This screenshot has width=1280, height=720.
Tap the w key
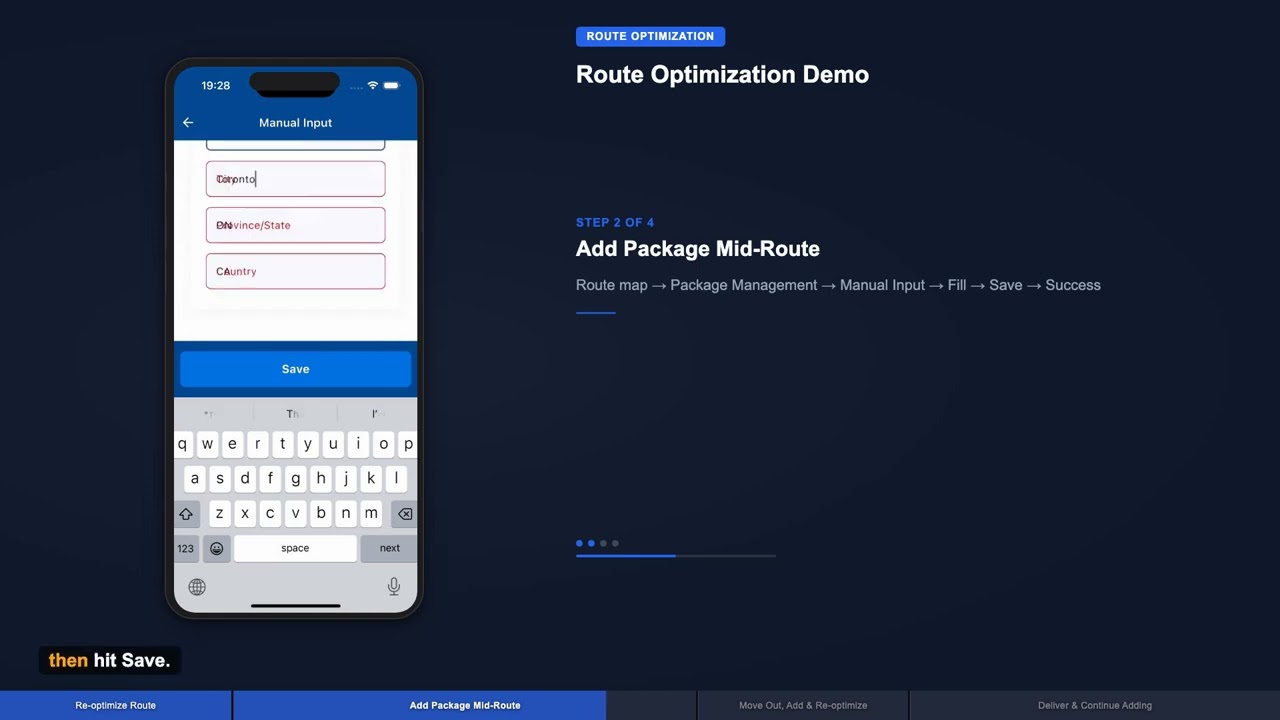pyautogui.click(x=207, y=444)
